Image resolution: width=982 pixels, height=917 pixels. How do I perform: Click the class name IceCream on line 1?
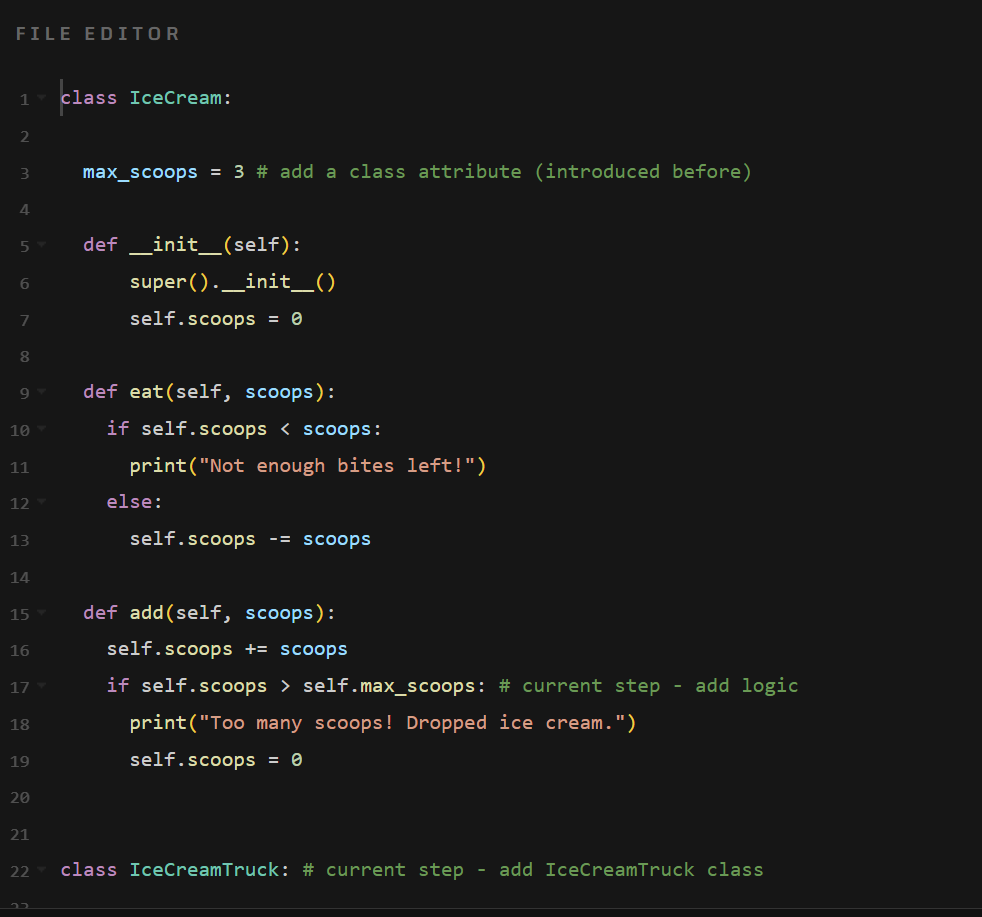point(175,98)
